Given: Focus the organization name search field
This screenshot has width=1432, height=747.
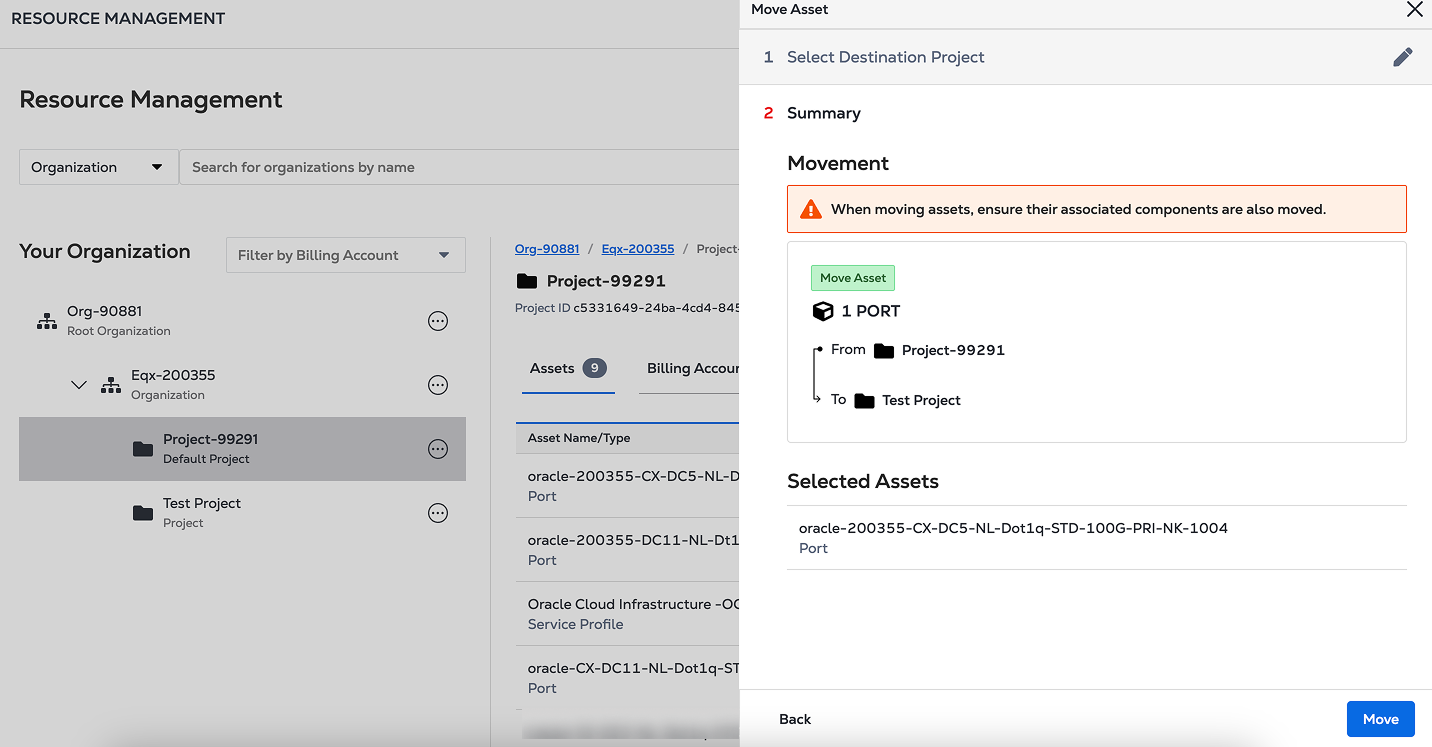Looking at the screenshot, I should coord(460,167).
